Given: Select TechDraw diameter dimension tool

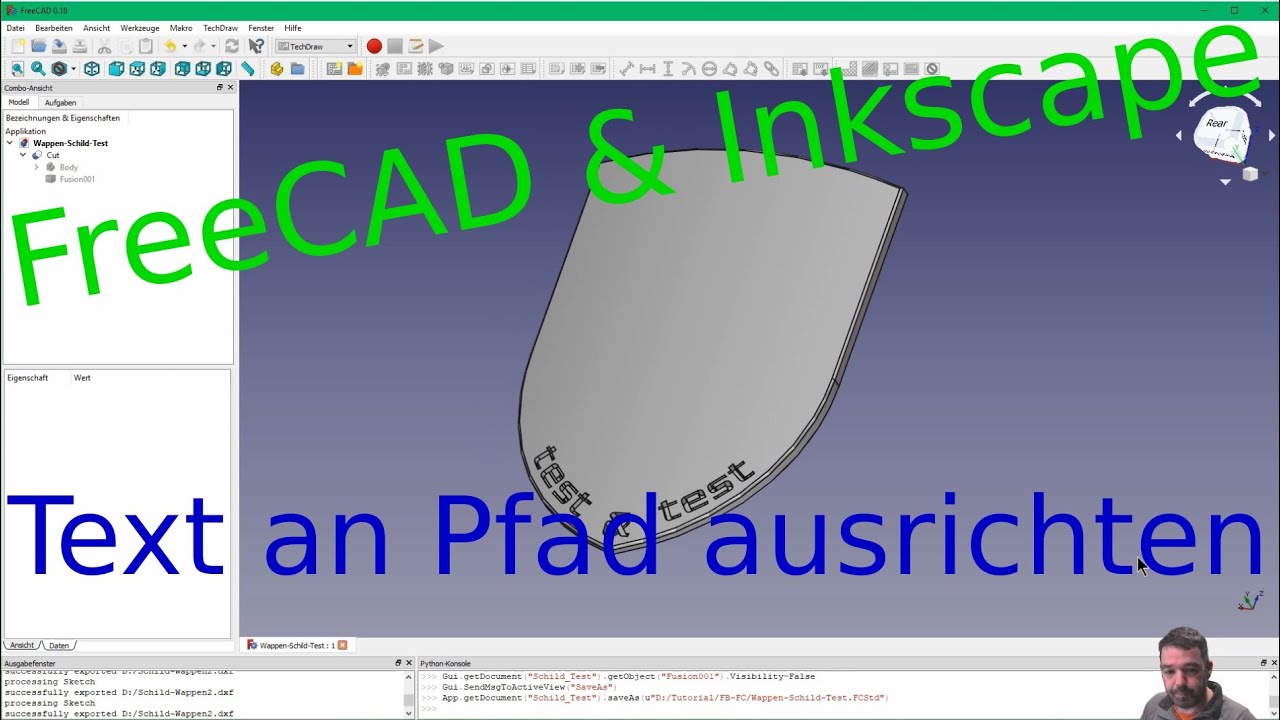Looking at the screenshot, I should (x=709, y=69).
